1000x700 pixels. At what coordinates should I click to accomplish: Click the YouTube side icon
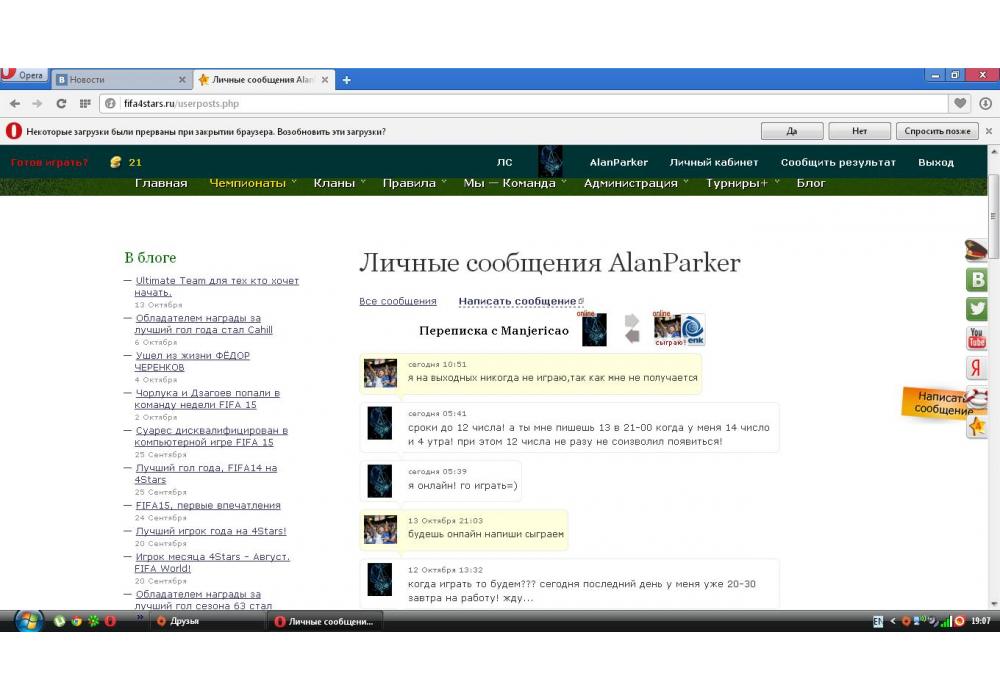click(977, 339)
